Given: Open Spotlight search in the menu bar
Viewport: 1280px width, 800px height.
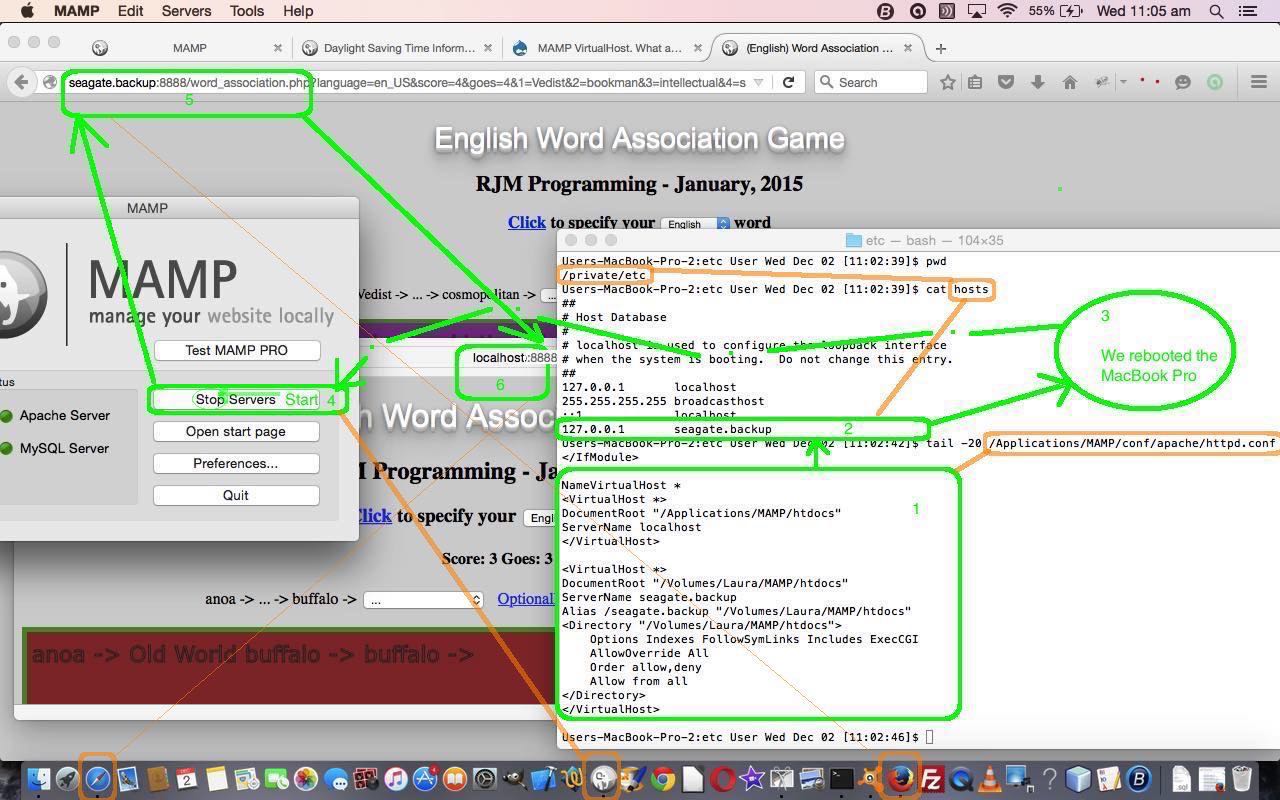Looking at the screenshot, I should point(1217,11).
